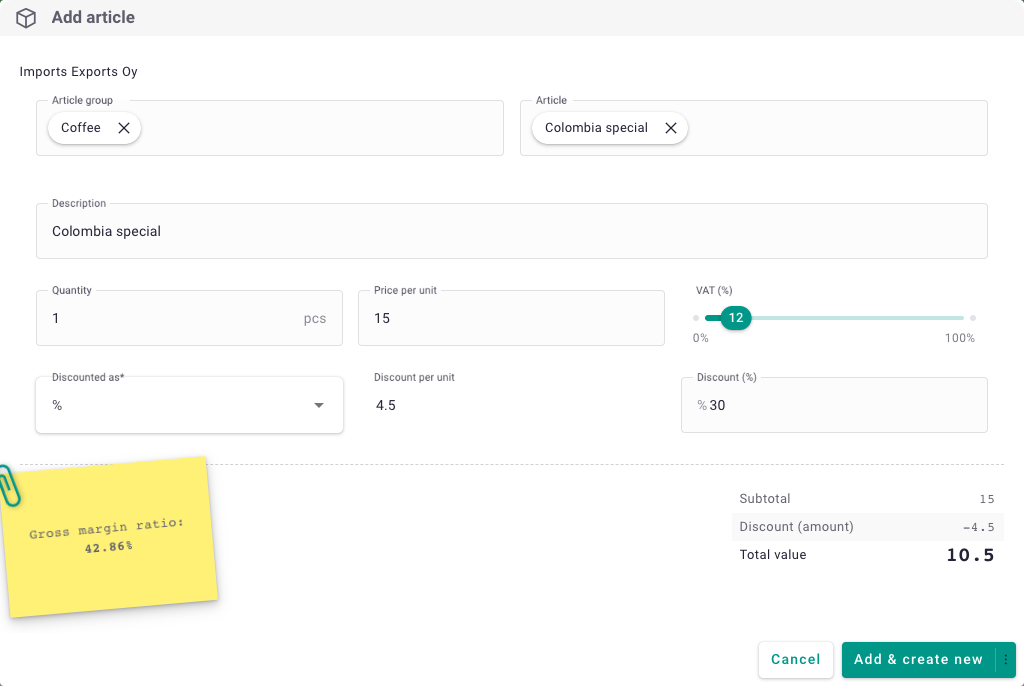The height and width of the screenshot is (686, 1024).
Task: Click the Cancel button
Action: 796,660
